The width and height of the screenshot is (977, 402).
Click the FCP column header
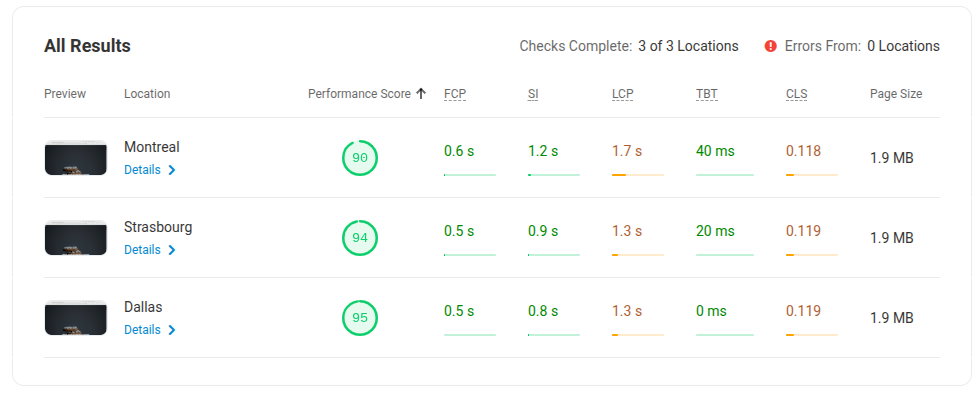point(455,95)
